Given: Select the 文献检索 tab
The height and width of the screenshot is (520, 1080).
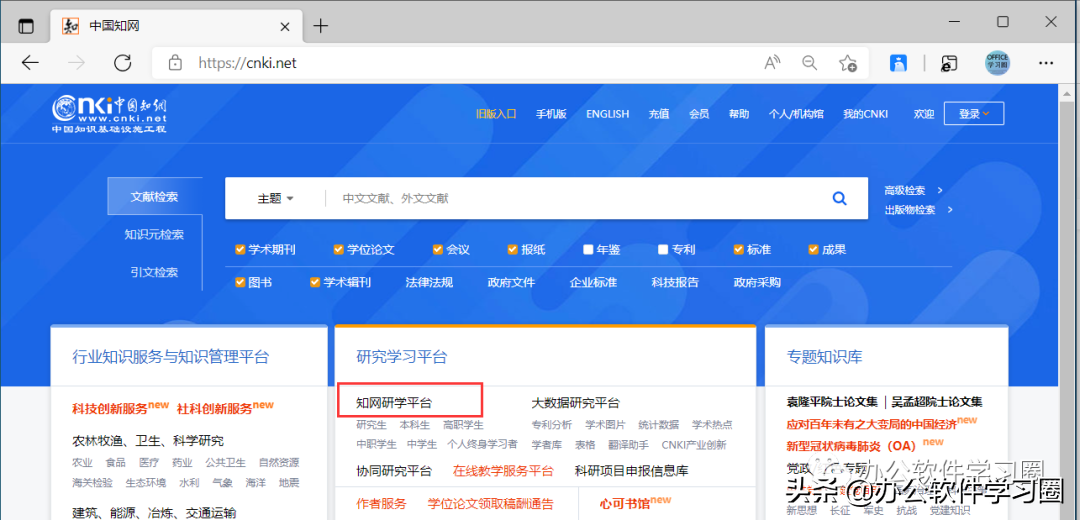Looking at the screenshot, I should coord(154,197).
